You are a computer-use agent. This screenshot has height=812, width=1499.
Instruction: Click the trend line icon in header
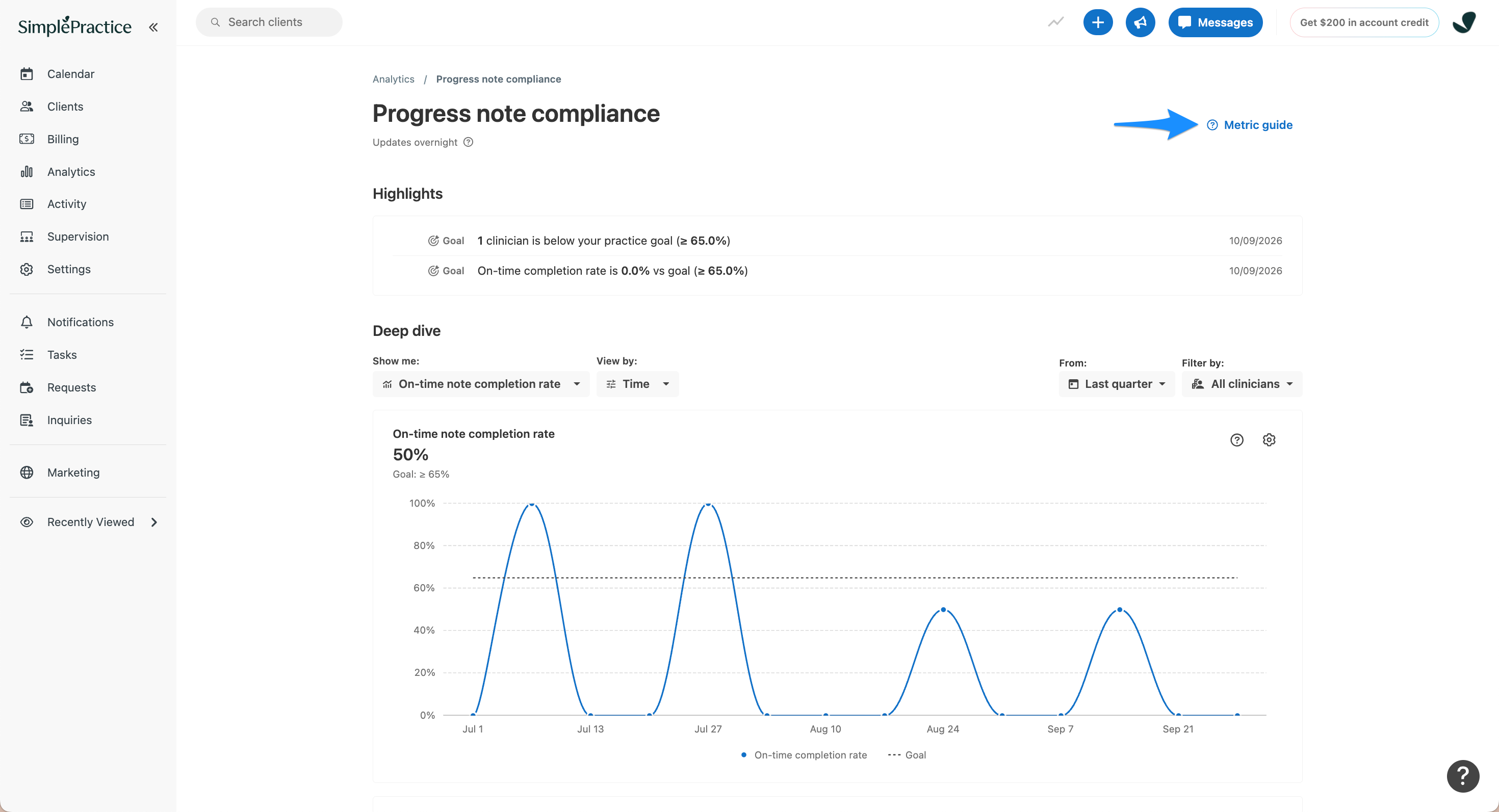(x=1056, y=22)
